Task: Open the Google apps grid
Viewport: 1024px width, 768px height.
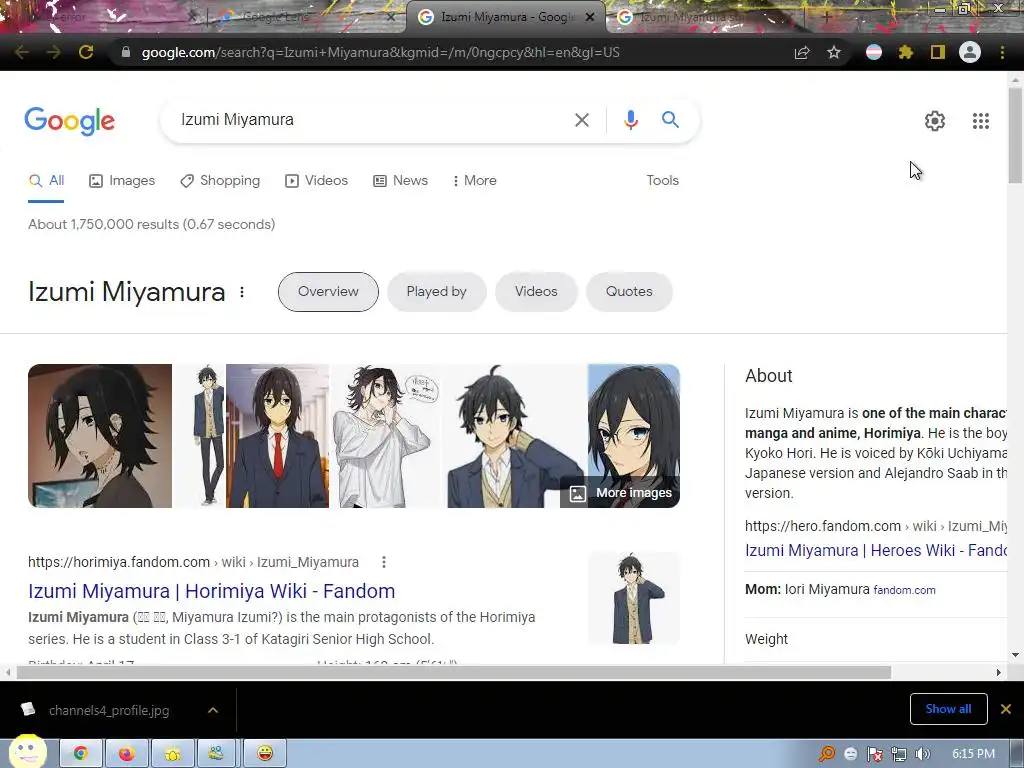Action: [981, 121]
